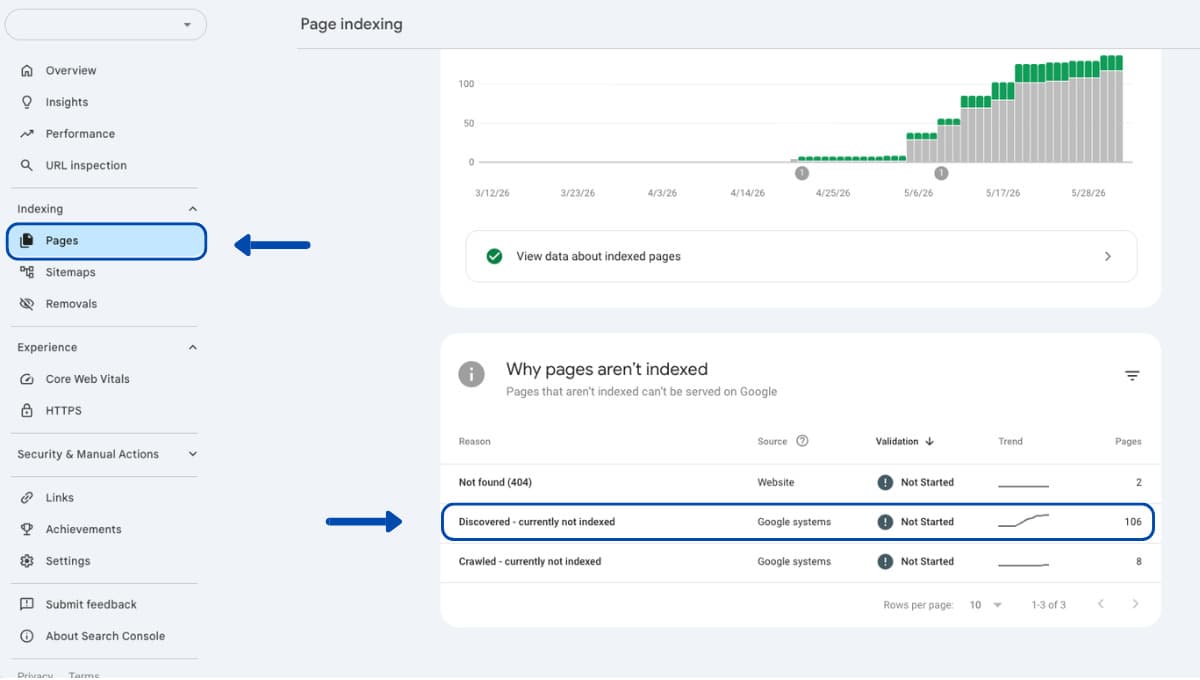Go to the next table page
Screen dimensions: 1200x680
pos(1135,604)
